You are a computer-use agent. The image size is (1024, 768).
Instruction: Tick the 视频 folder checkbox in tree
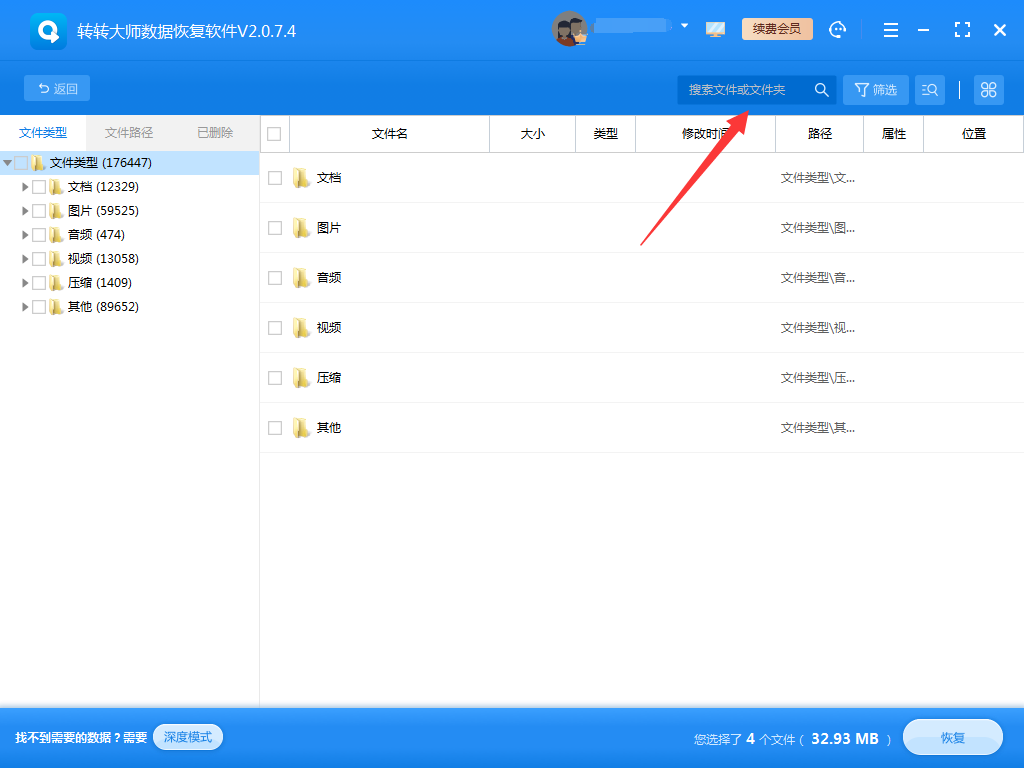tap(40, 258)
